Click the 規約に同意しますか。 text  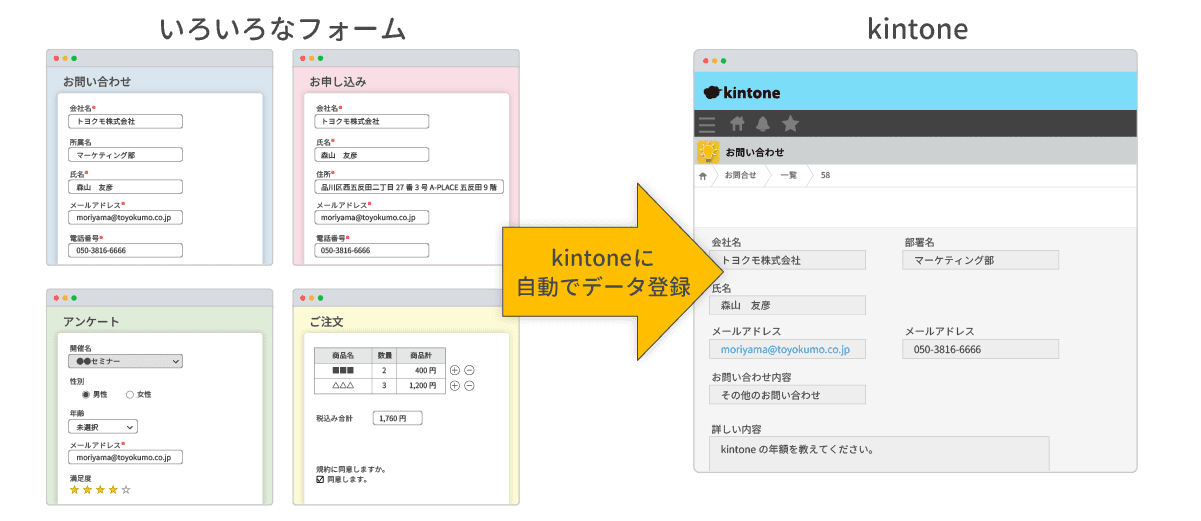click(351, 469)
